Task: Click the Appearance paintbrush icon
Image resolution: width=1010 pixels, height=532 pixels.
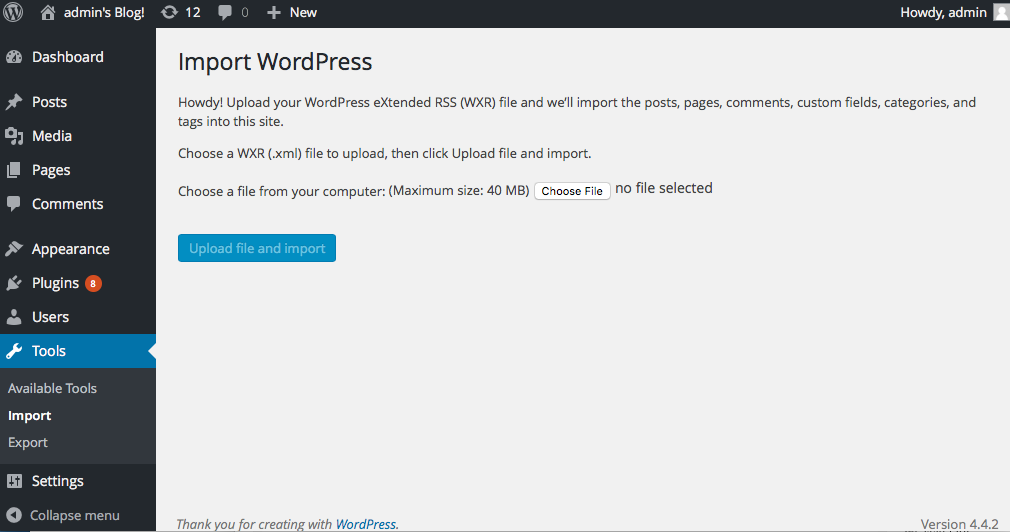Action: pos(14,249)
